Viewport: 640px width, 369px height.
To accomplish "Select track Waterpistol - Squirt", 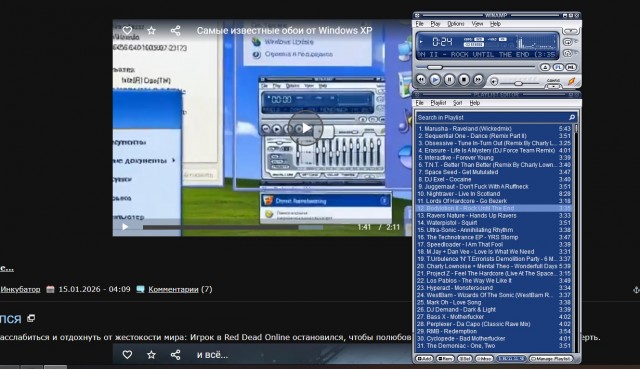I will pyautogui.click(x=493, y=223).
